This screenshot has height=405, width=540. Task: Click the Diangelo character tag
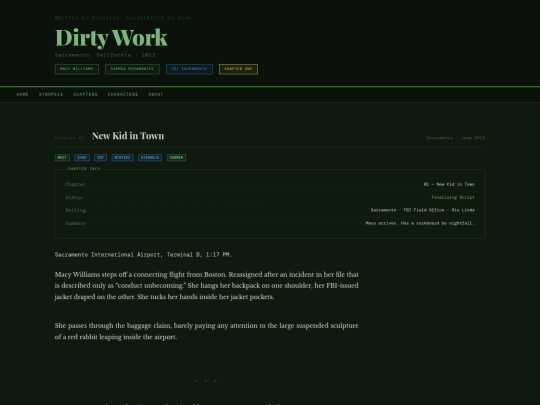tap(150, 158)
